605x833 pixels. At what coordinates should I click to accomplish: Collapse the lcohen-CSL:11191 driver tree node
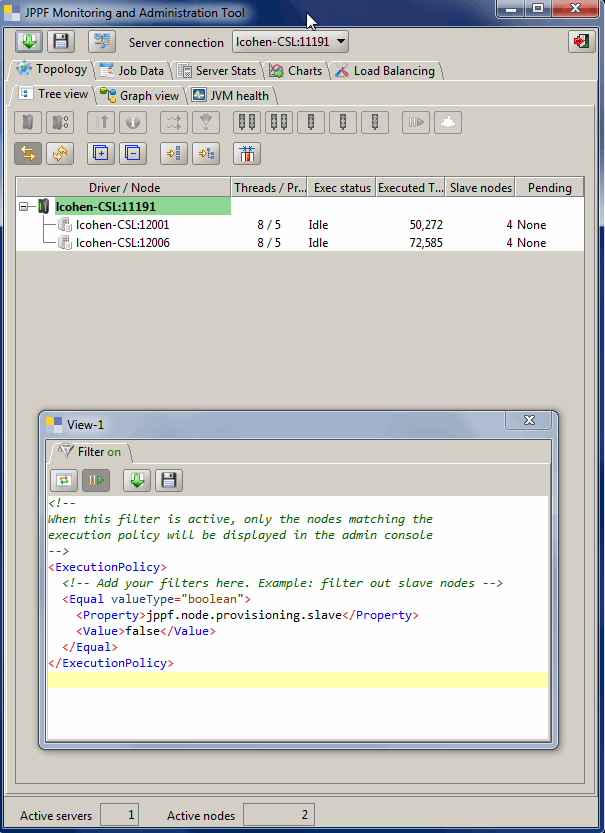(x=24, y=206)
